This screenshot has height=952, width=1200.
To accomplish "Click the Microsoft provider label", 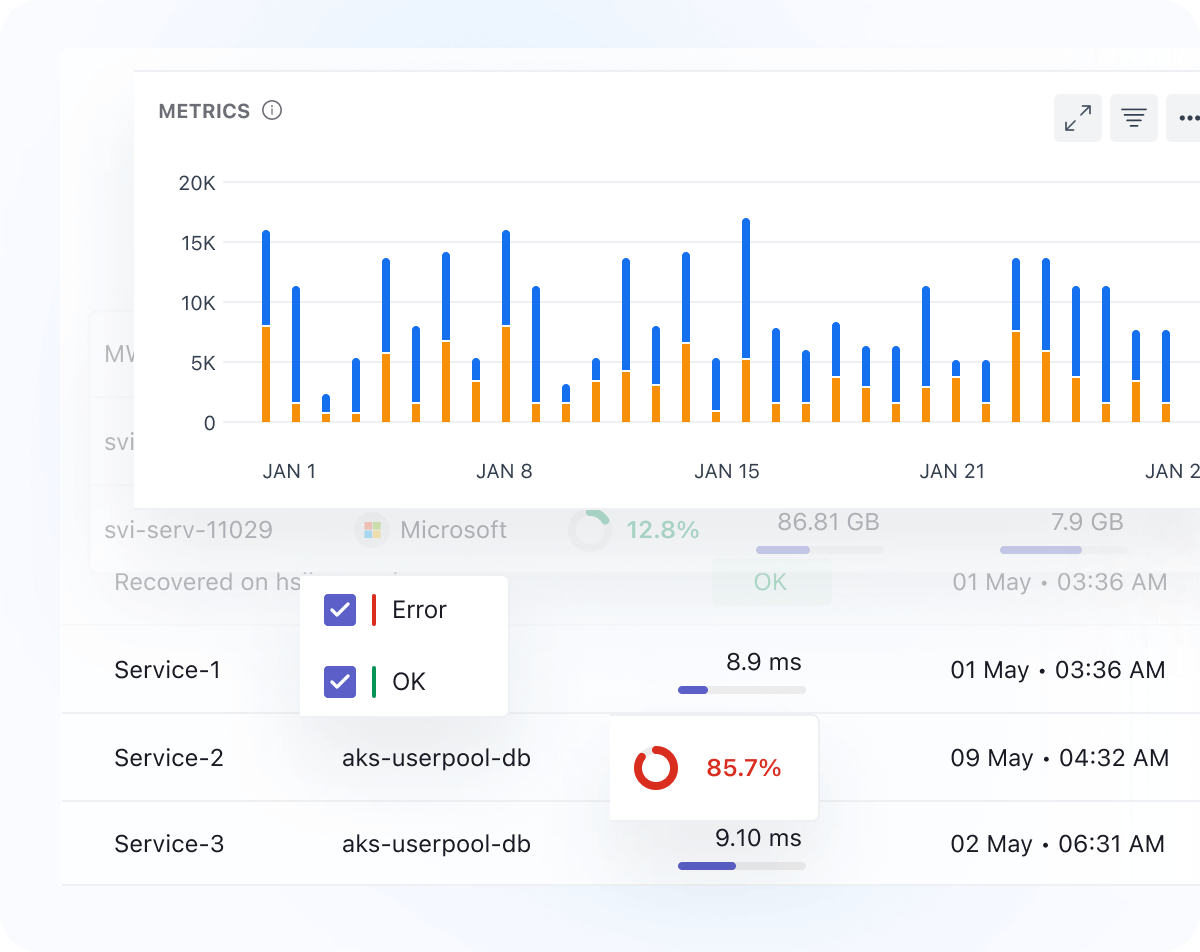I will pos(453,530).
